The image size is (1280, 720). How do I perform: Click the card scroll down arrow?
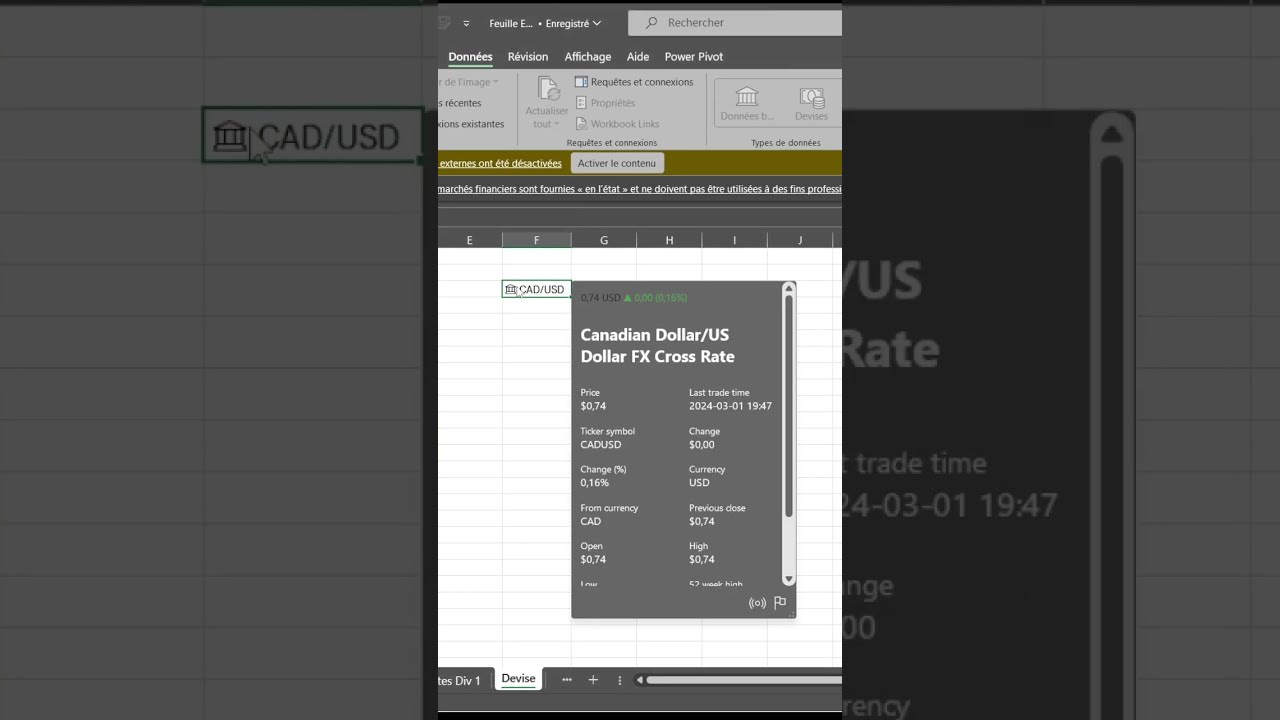(788, 579)
